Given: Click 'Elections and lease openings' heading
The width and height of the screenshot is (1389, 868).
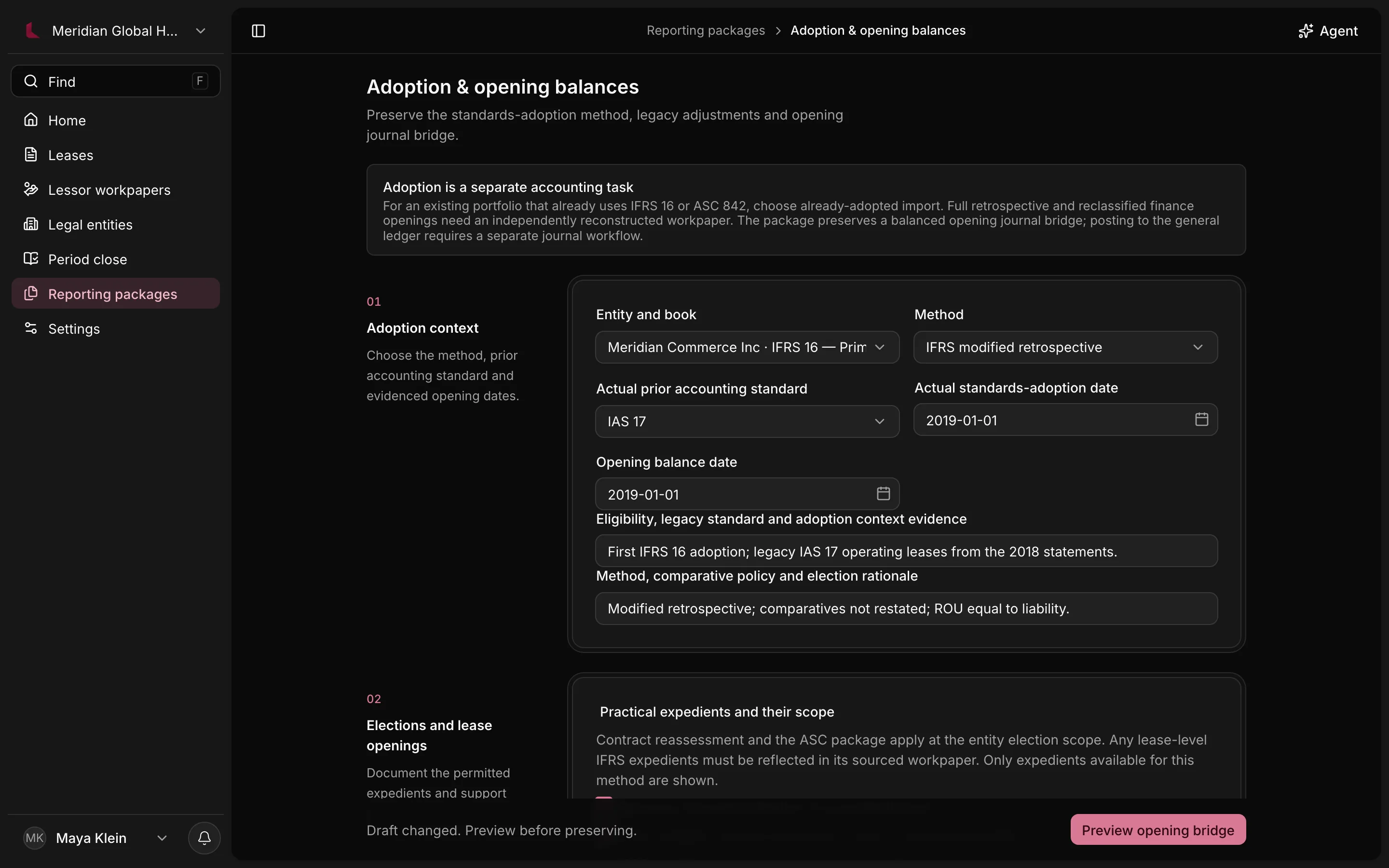Looking at the screenshot, I should pyautogui.click(x=429, y=735).
